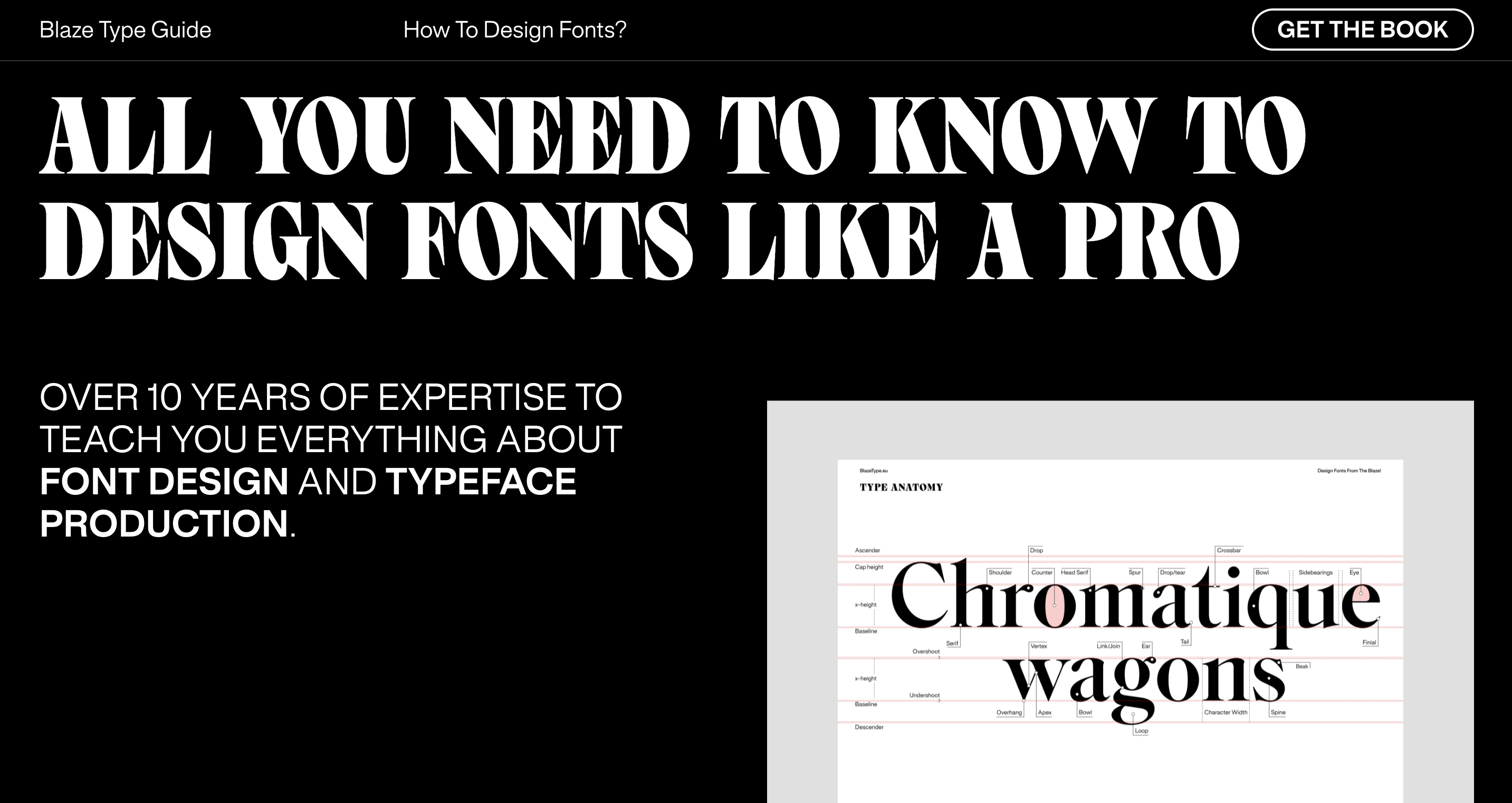Screen dimensions: 1512x803
Task: Click the Drop/tear annotation label
Action: pyautogui.click(x=1172, y=572)
